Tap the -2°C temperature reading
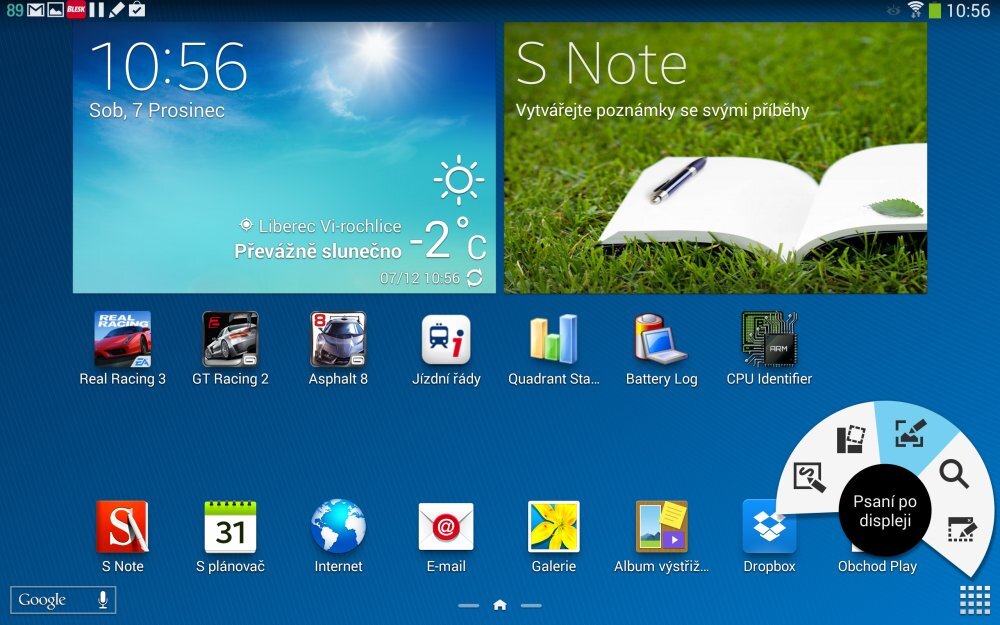The width and height of the screenshot is (1000, 625). click(448, 239)
